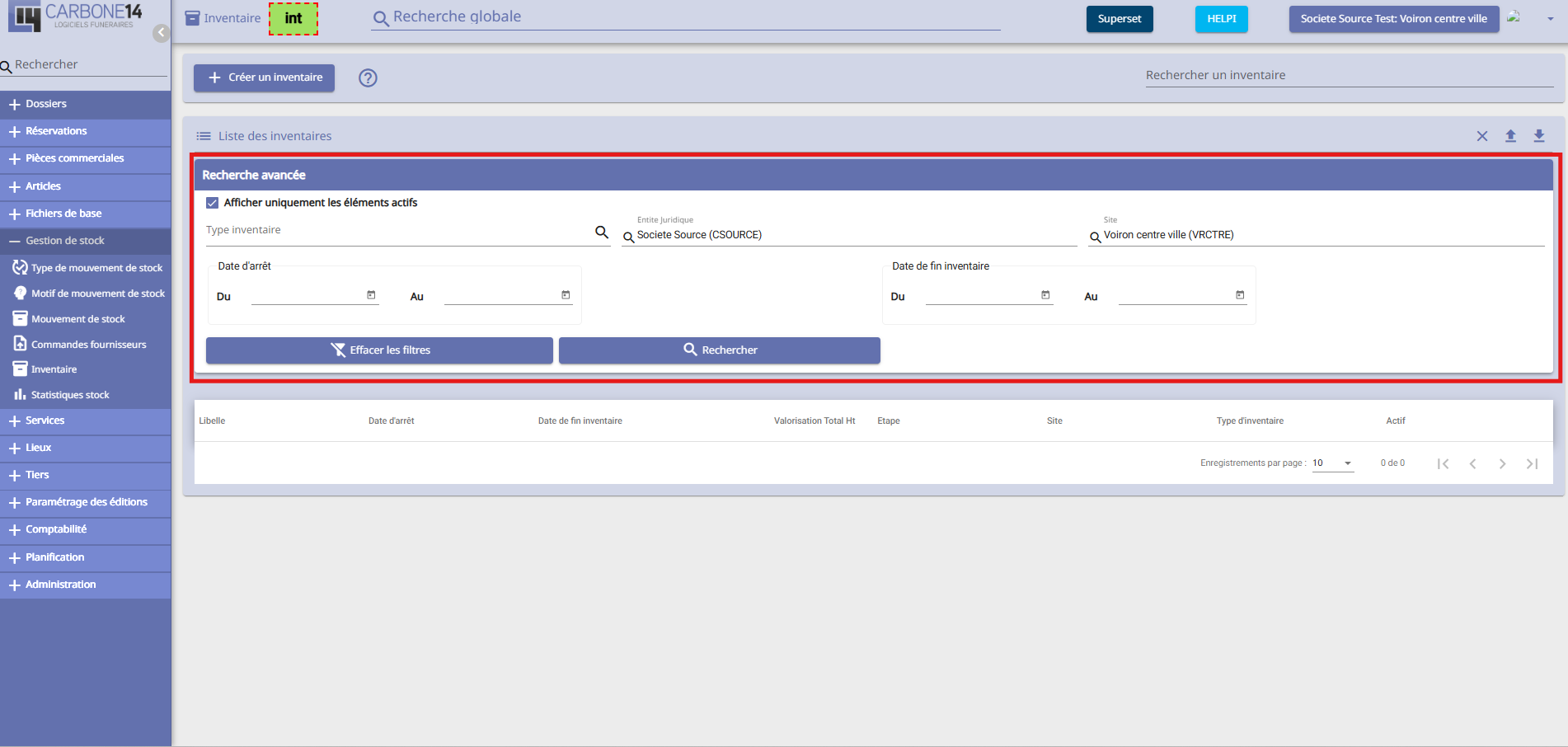Viewport: 1568px width, 747px height.
Task: Click the upload arrow icon in list header
Action: [x=1510, y=136]
